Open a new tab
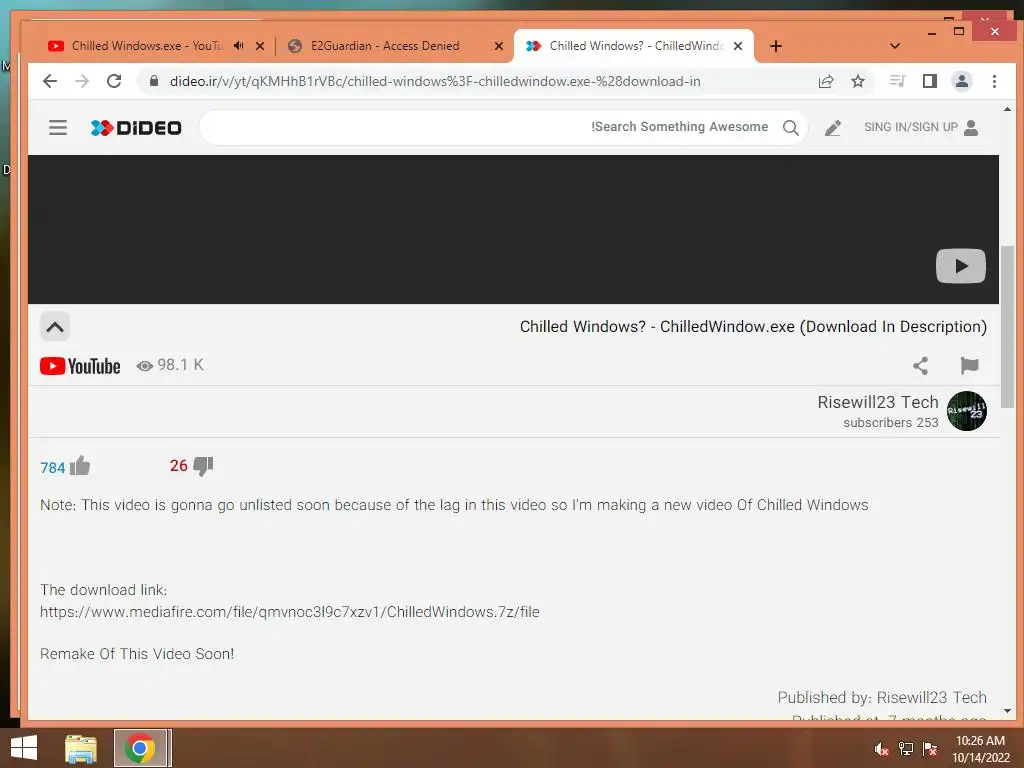Screen dimensions: 1024x768 (x=775, y=46)
